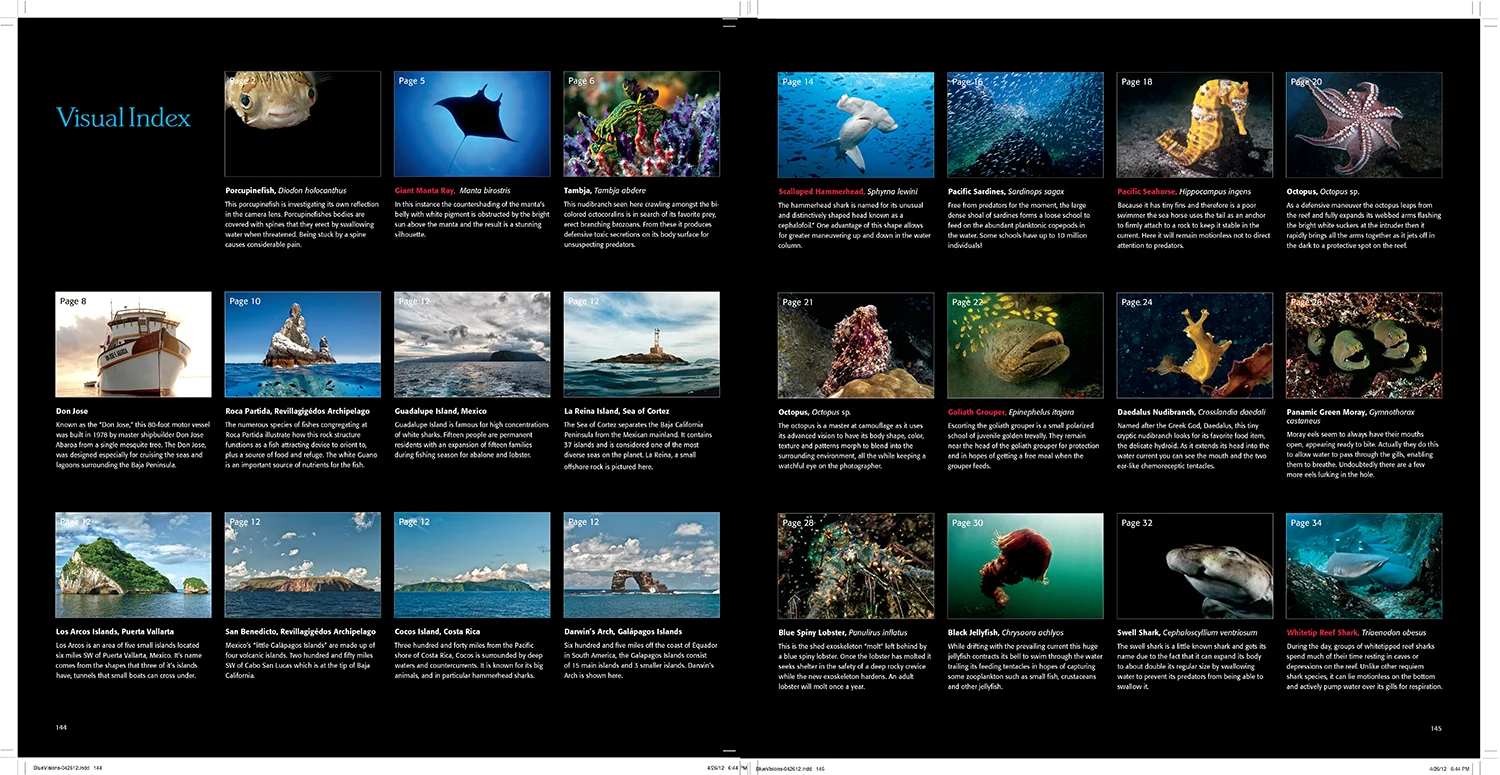Click the title 'Porcupinefish, Diodon holocanthus'
This screenshot has height=775, width=1500.
coord(288,190)
